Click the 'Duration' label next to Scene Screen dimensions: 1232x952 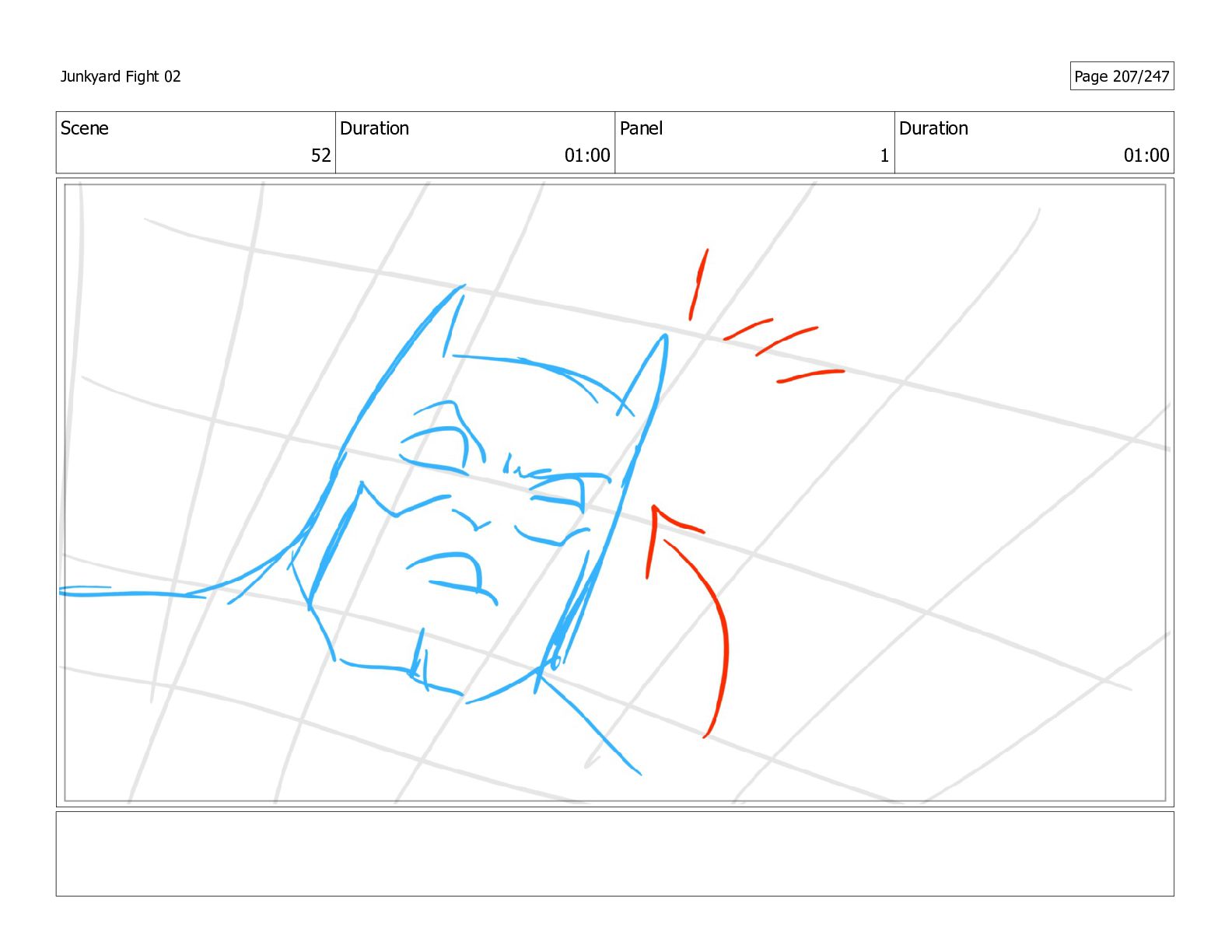[x=374, y=128]
